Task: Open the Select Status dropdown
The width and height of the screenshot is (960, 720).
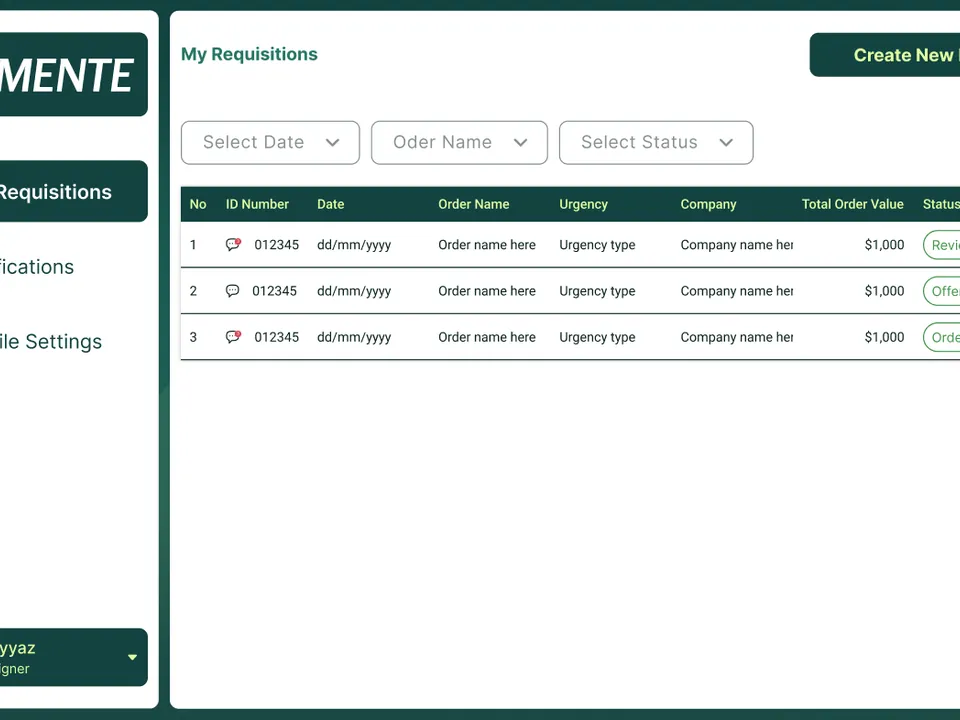Action: [656, 143]
